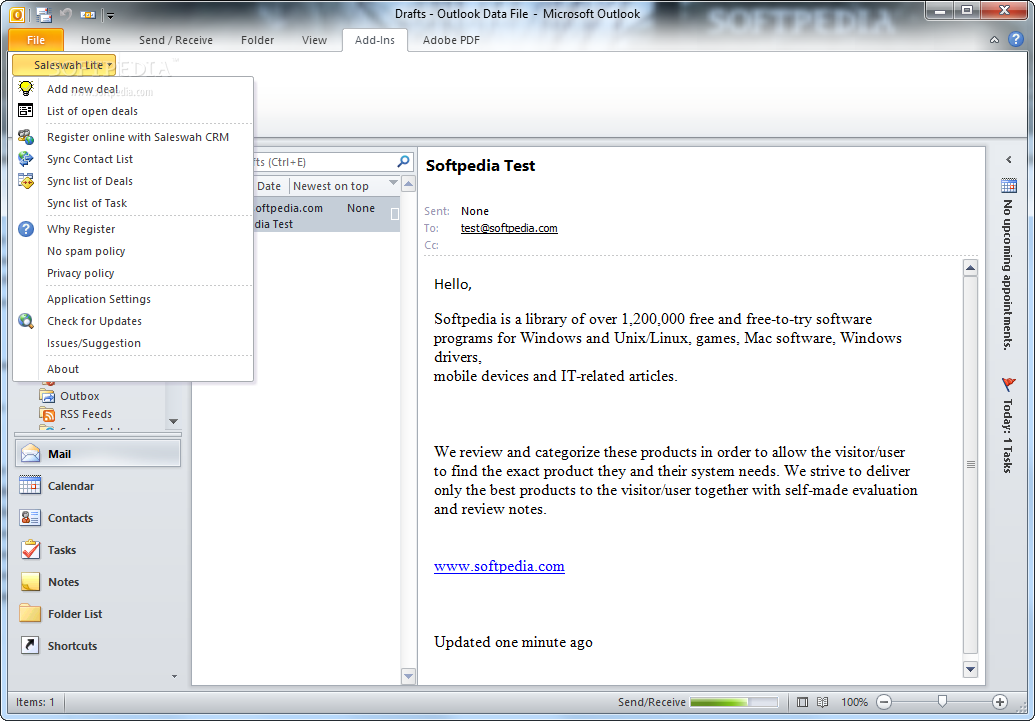This screenshot has height=721, width=1035.
Task: Select the Softpedia Test draft message
Action: (327, 215)
